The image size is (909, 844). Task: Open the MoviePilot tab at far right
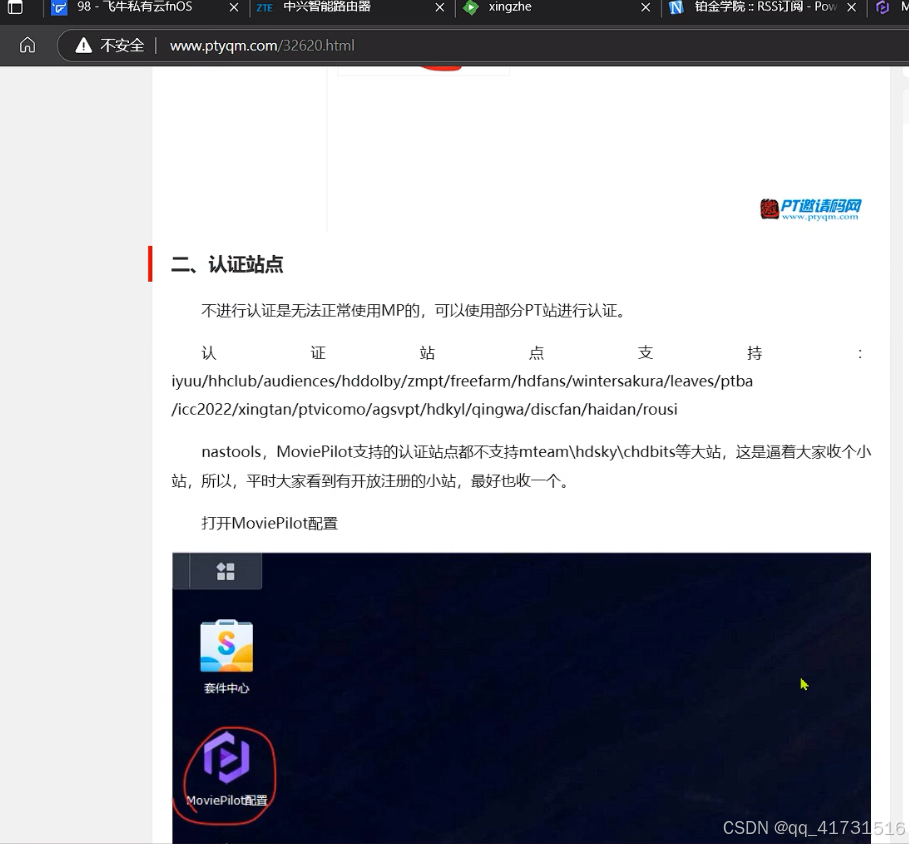point(890,8)
